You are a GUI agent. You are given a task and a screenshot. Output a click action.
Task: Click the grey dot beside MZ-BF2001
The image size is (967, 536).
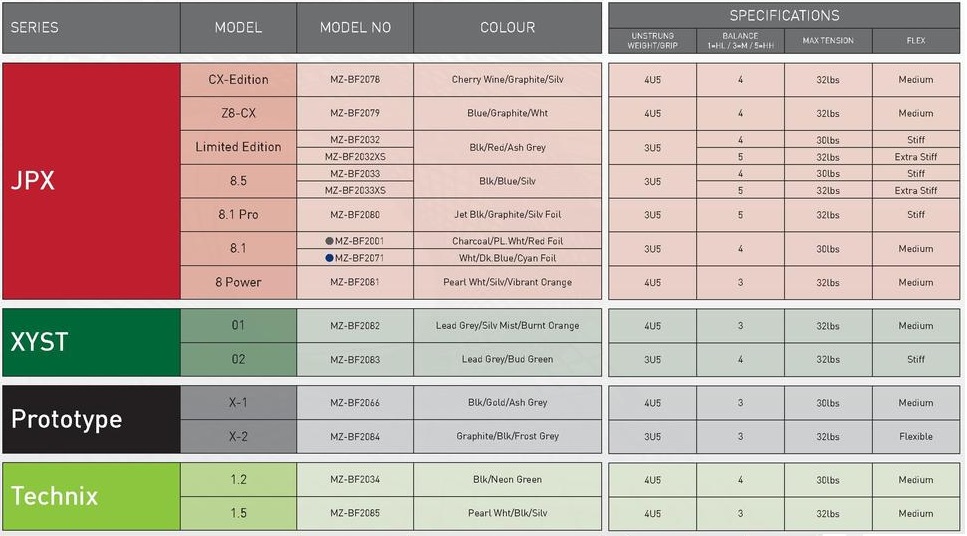coord(328,241)
